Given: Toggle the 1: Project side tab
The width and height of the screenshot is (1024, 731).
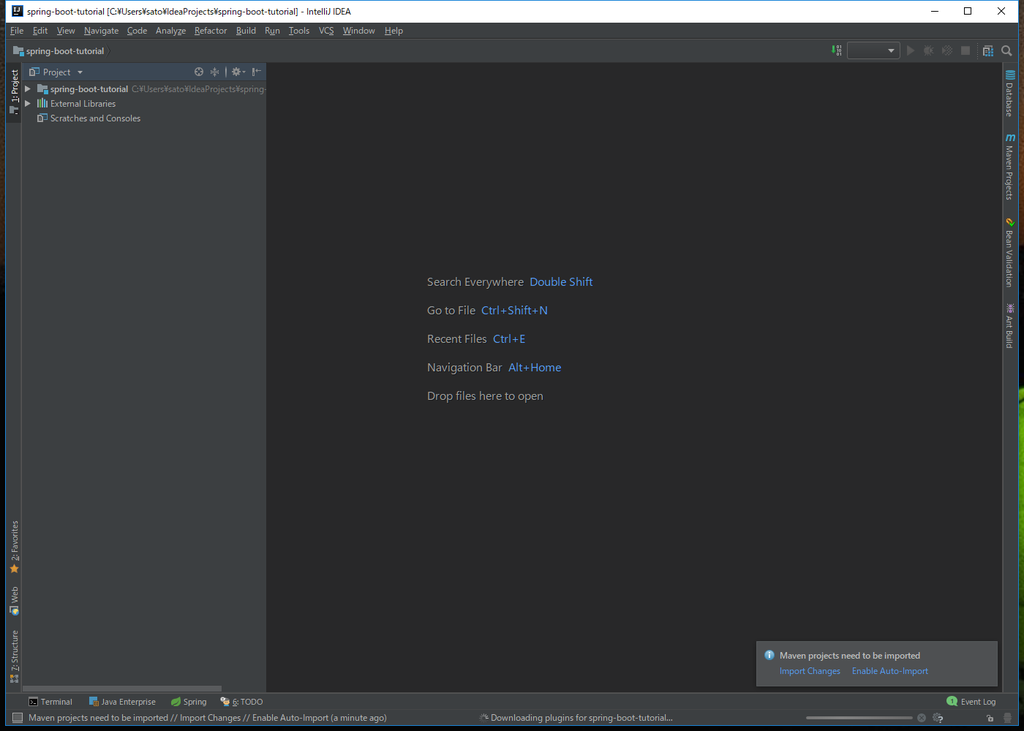Looking at the screenshot, I should click(x=14, y=91).
